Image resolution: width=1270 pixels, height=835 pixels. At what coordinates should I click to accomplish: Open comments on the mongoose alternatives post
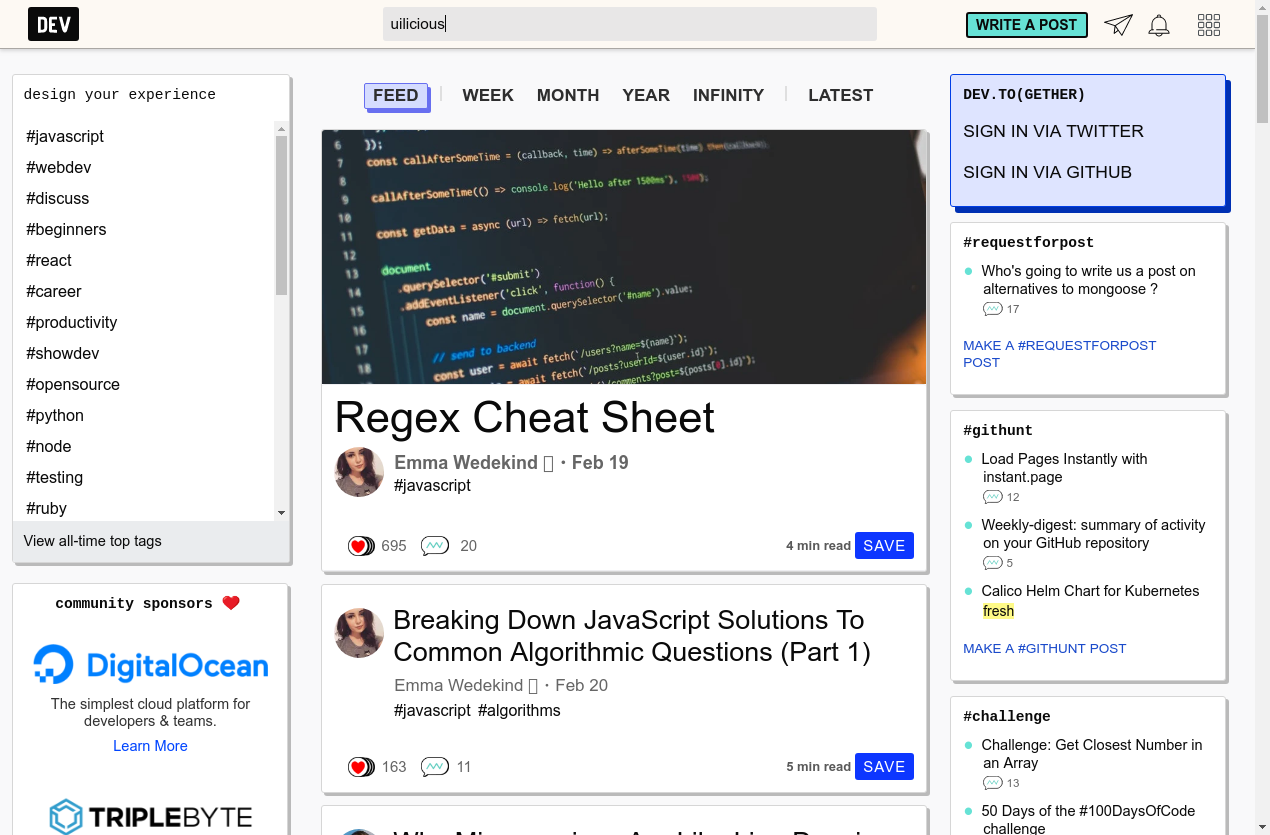click(x=993, y=309)
